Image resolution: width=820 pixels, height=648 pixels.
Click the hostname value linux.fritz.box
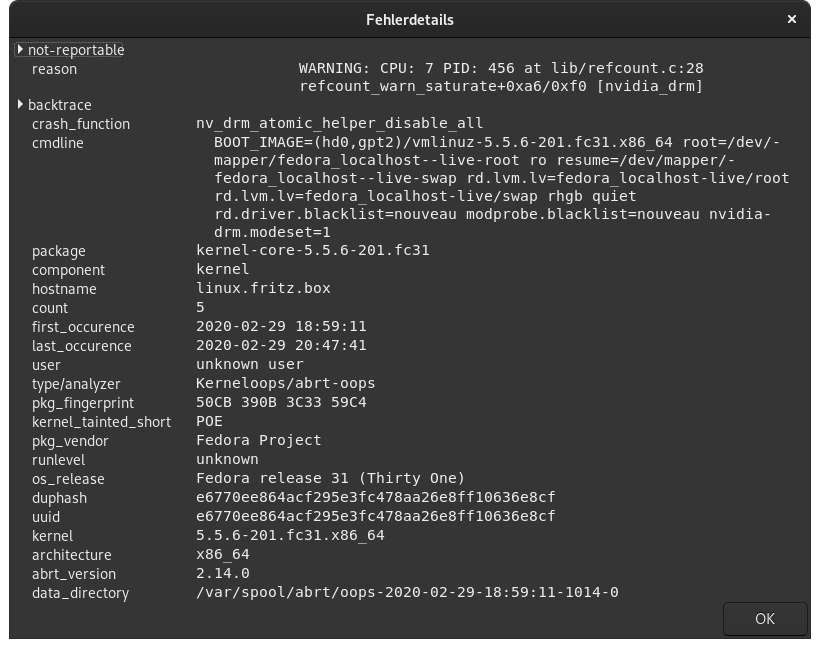tap(263, 288)
